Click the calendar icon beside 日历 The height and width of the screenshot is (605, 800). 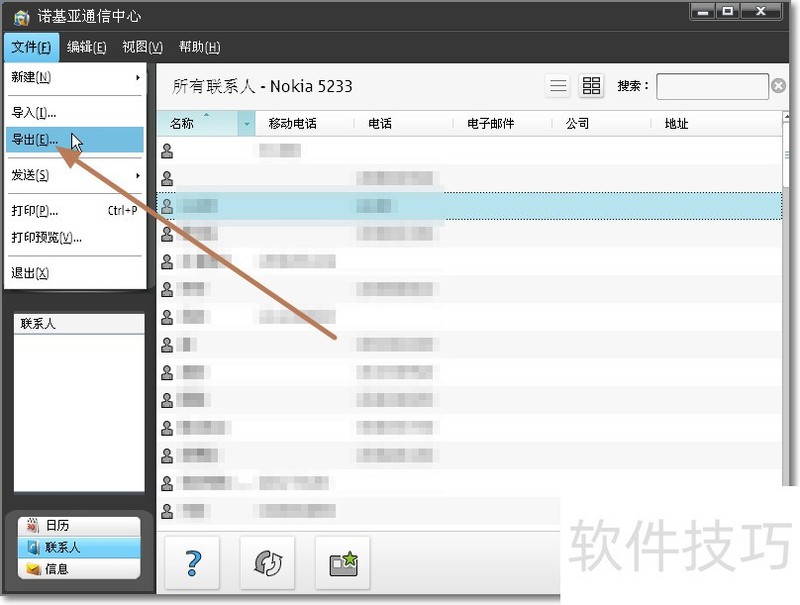point(33,525)
